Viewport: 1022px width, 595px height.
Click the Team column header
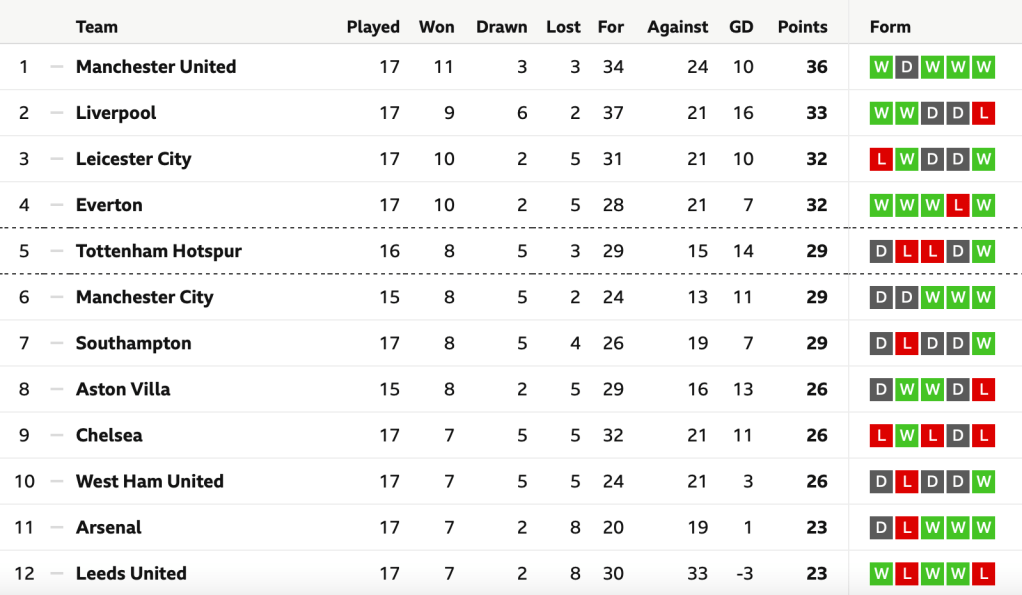(x=97, y=27)
